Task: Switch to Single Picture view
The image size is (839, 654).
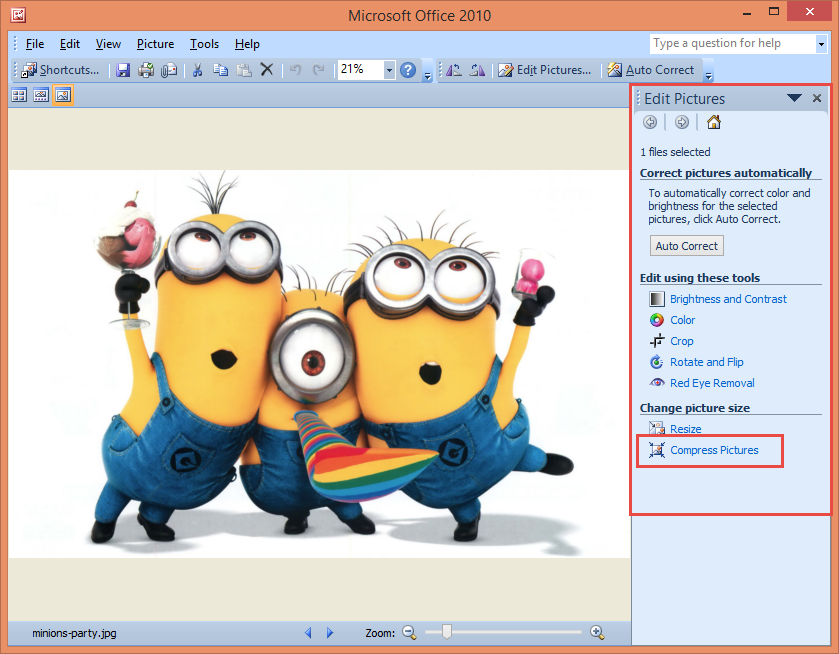Action: 63,95
